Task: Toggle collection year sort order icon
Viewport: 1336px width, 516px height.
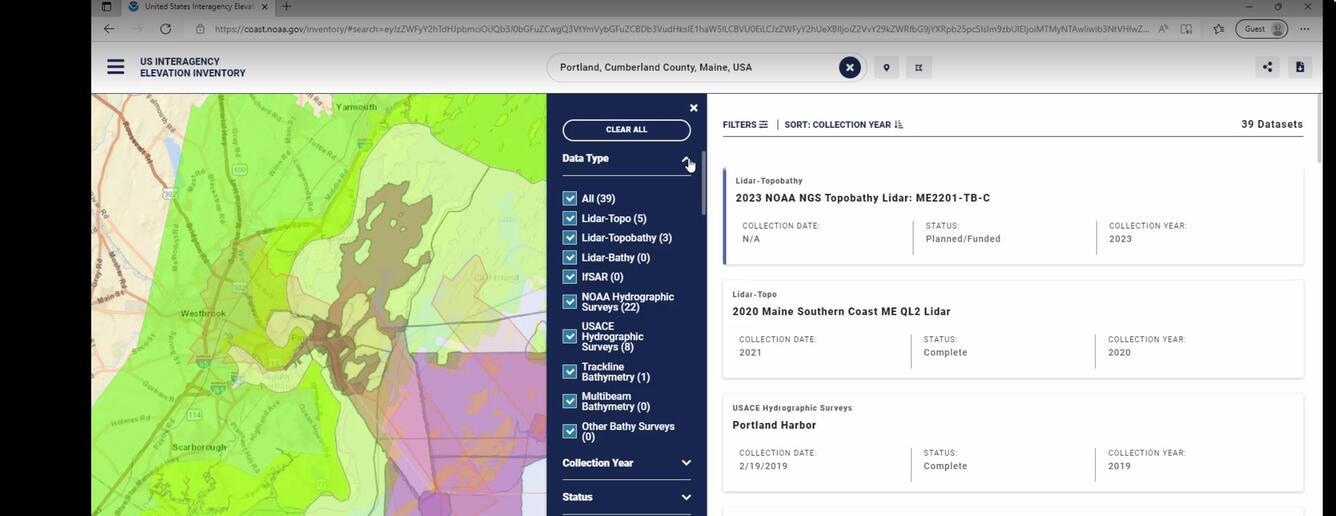Action: click(898, 125)
